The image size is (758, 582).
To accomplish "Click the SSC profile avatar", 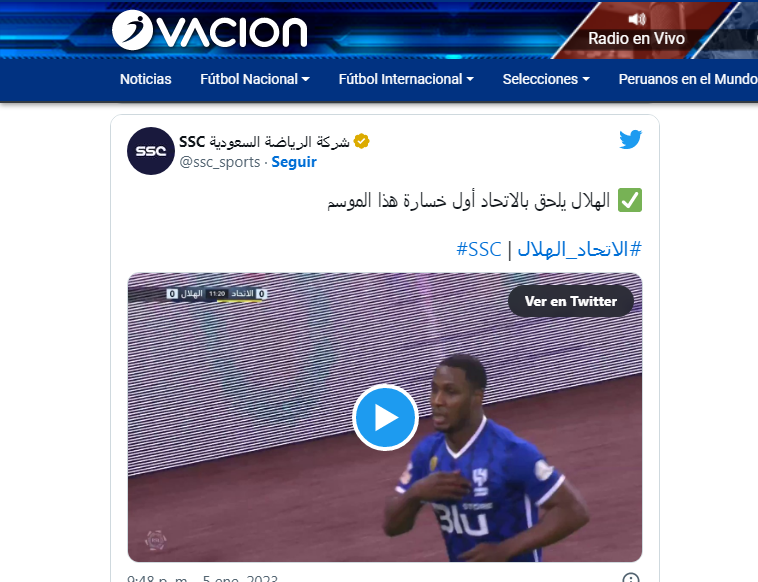I will click(150, 151).
